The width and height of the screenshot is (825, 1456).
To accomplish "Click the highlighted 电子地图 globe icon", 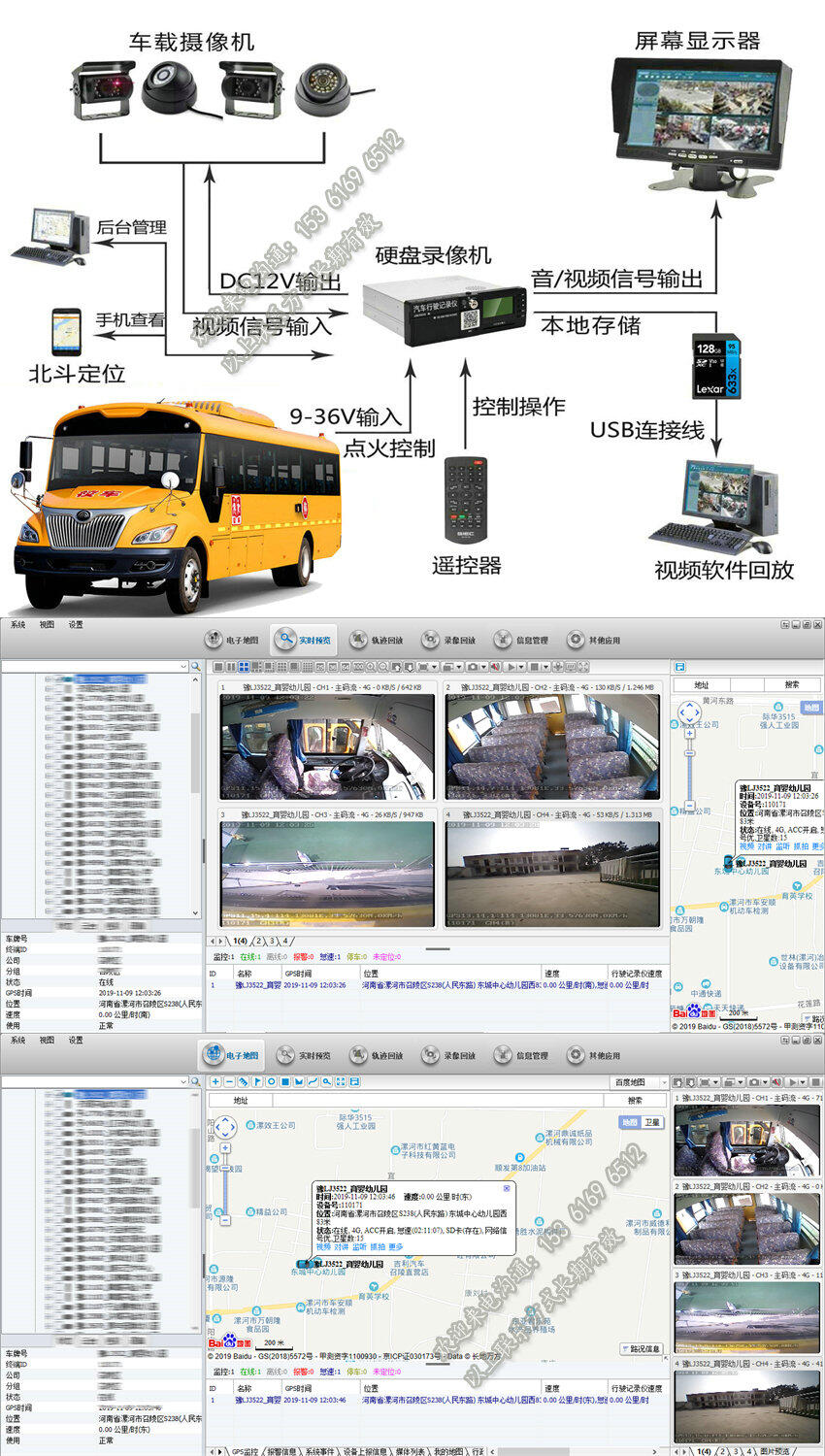I will 213,1055.
